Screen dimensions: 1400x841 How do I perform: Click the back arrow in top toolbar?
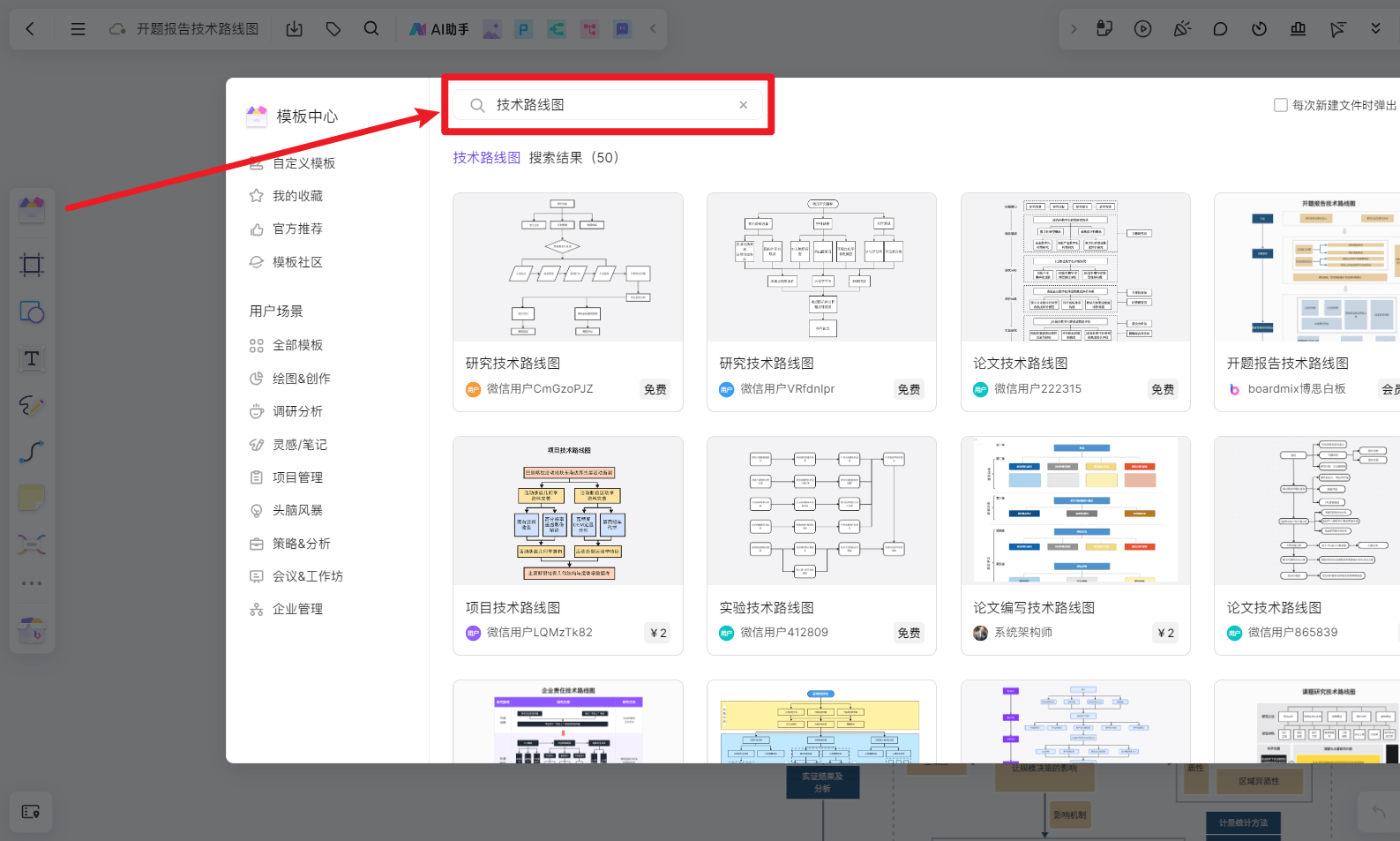[30, 29]
